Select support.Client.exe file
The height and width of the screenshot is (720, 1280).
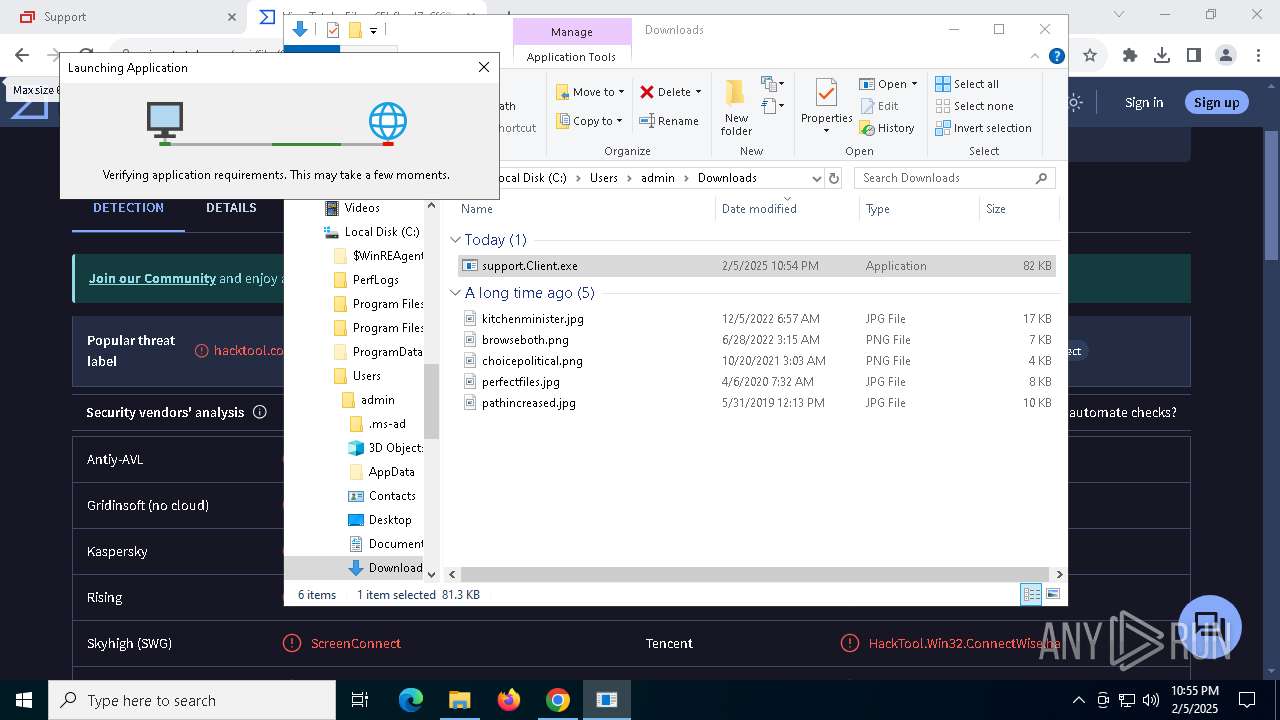757,266
